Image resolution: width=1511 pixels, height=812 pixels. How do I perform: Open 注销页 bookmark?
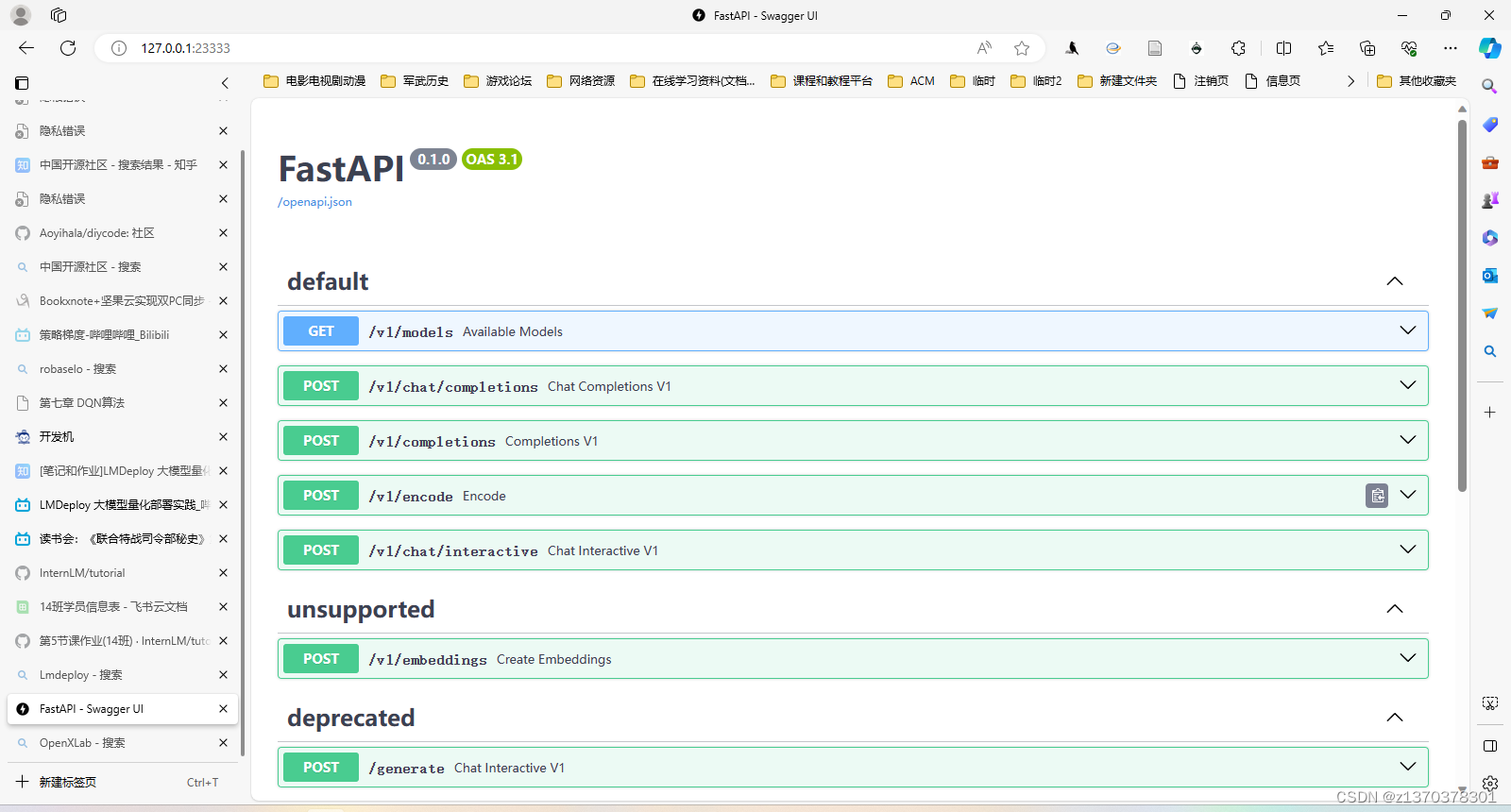(1200, 81)
